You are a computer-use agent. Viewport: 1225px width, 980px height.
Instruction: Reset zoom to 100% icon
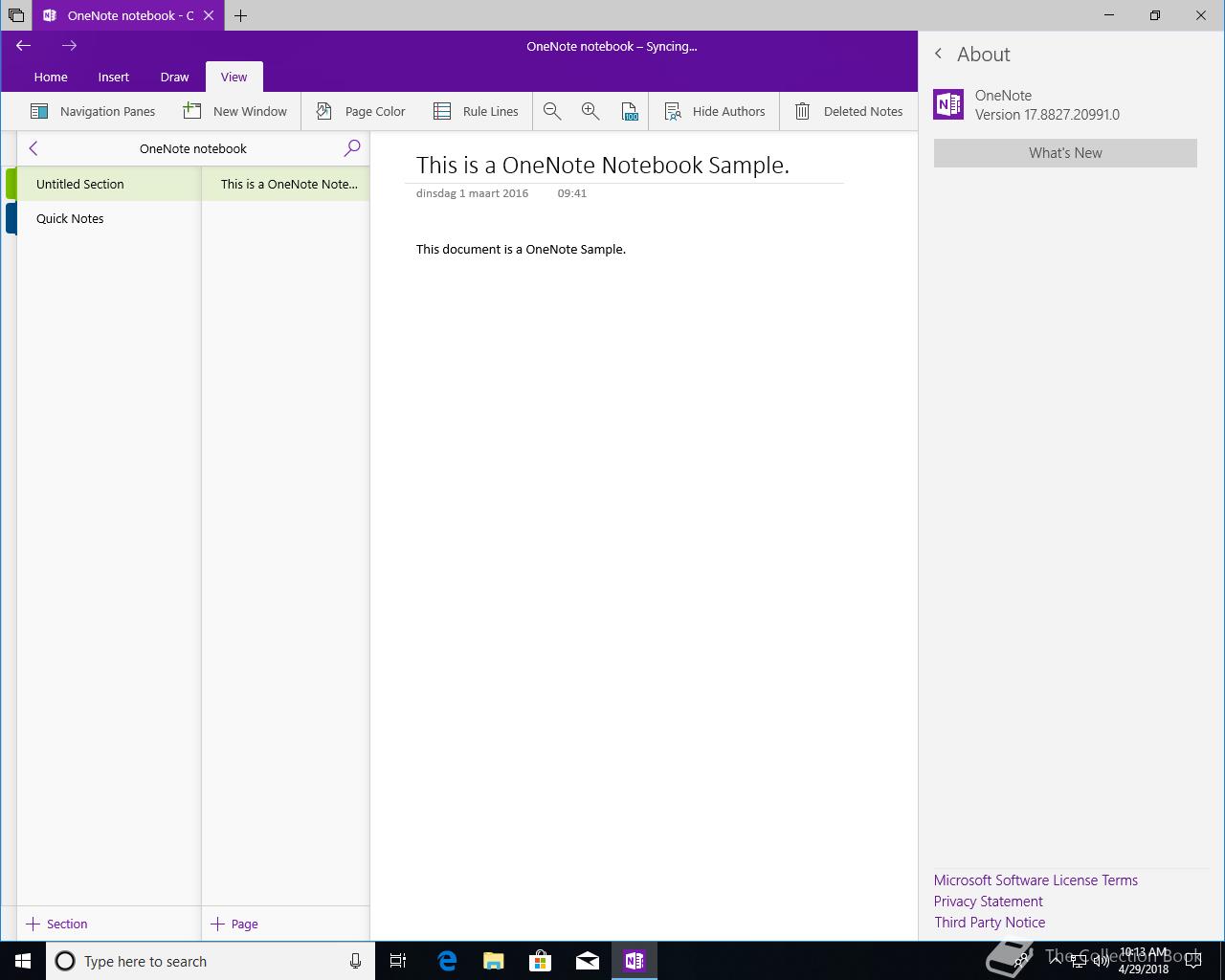coord(630,111)
